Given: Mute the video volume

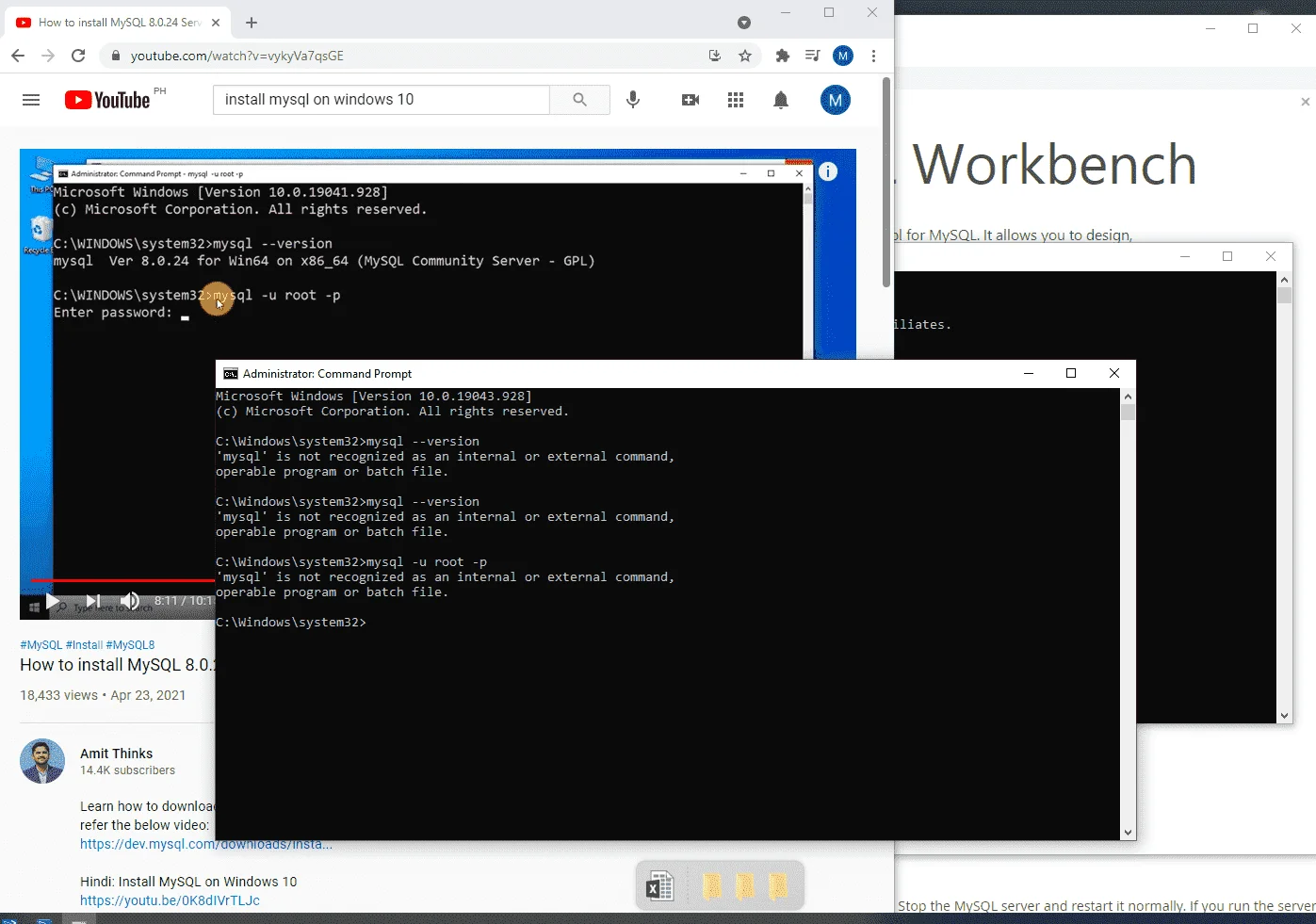Looking at the screenshot, I should (130, 601).
